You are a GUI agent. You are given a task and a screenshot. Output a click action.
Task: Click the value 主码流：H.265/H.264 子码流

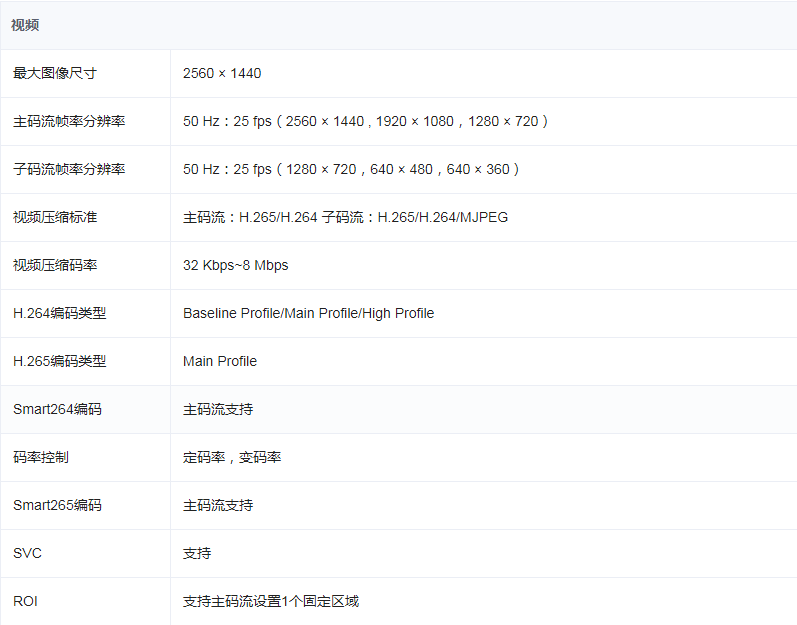coord(346,217)
